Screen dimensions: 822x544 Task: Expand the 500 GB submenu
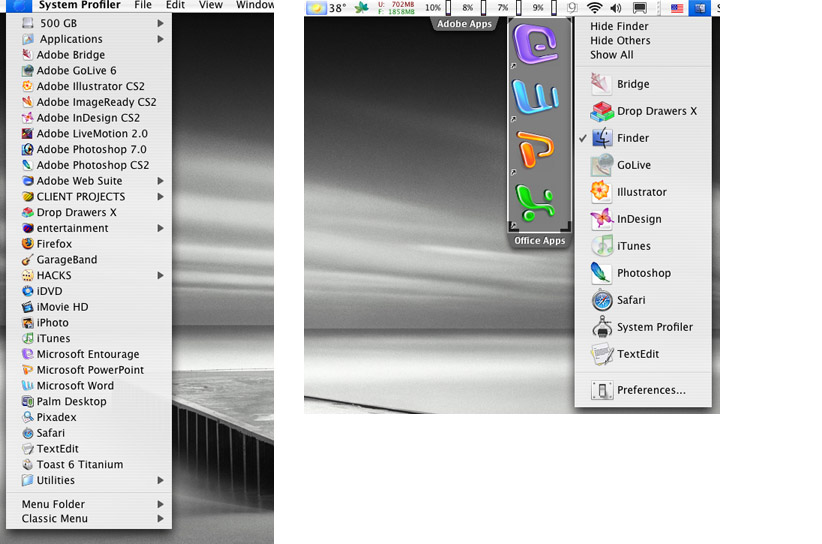[89, 23]
